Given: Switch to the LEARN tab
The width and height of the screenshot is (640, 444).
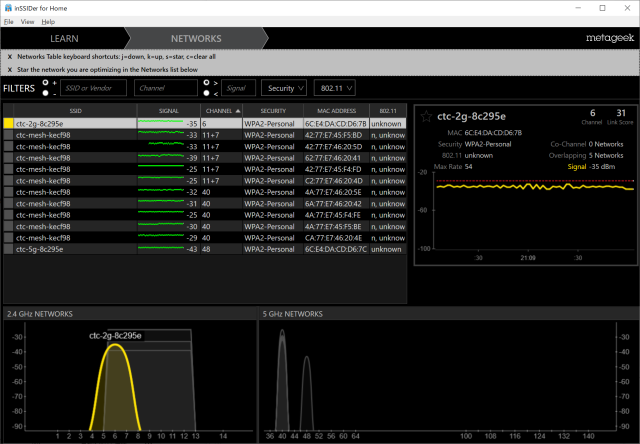Looking at the screenshot, I should [64, 39].
